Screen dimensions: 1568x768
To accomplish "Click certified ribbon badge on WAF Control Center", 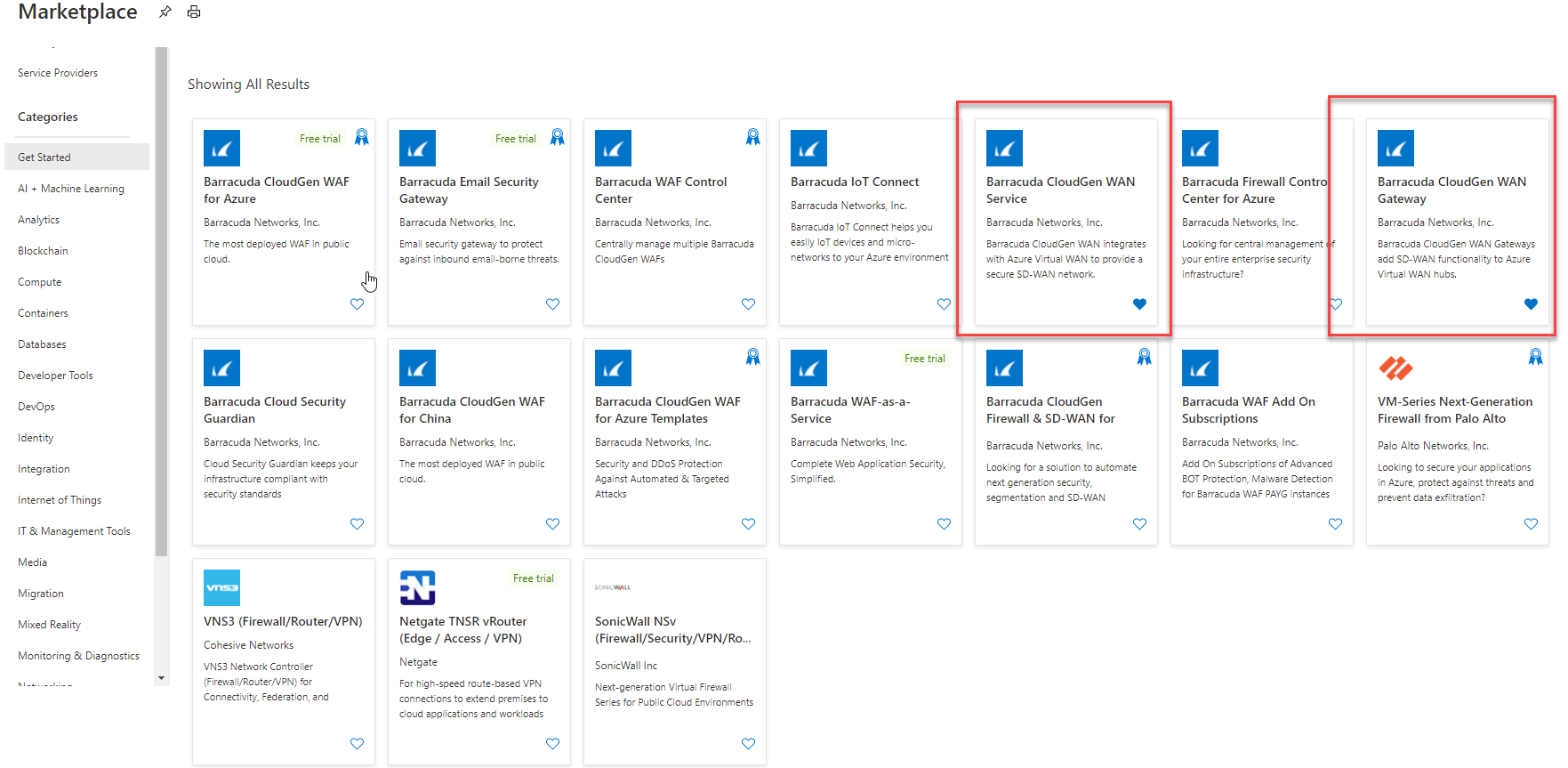I will [752, 137].
